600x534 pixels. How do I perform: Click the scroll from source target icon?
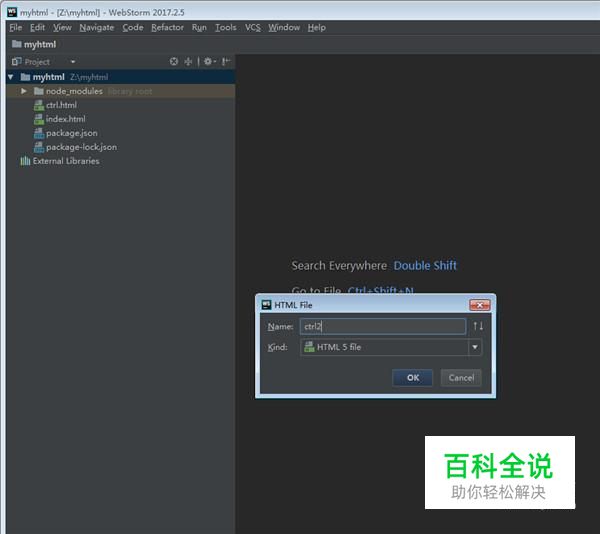(174, 61)
